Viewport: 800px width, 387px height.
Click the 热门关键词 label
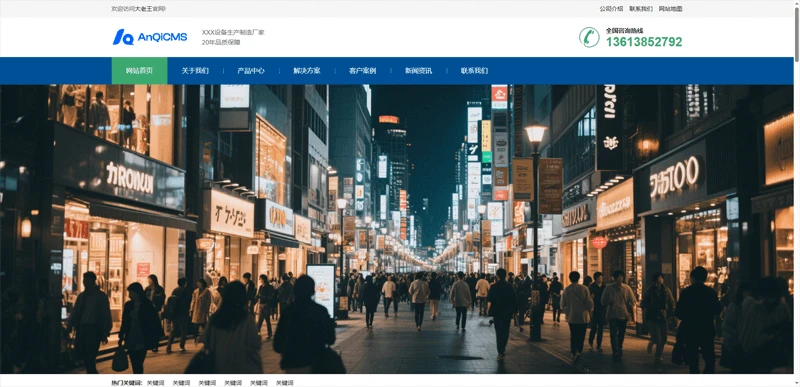[x=127, y=383]
